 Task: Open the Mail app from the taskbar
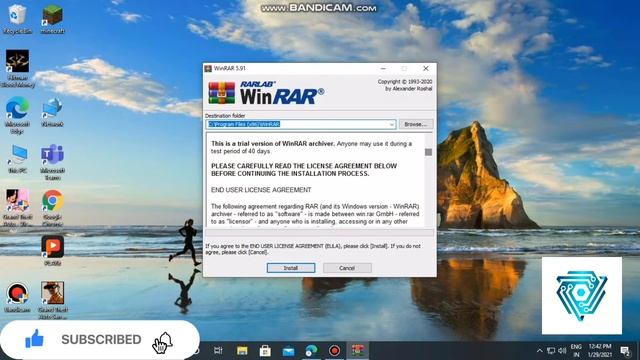point(289,351)
